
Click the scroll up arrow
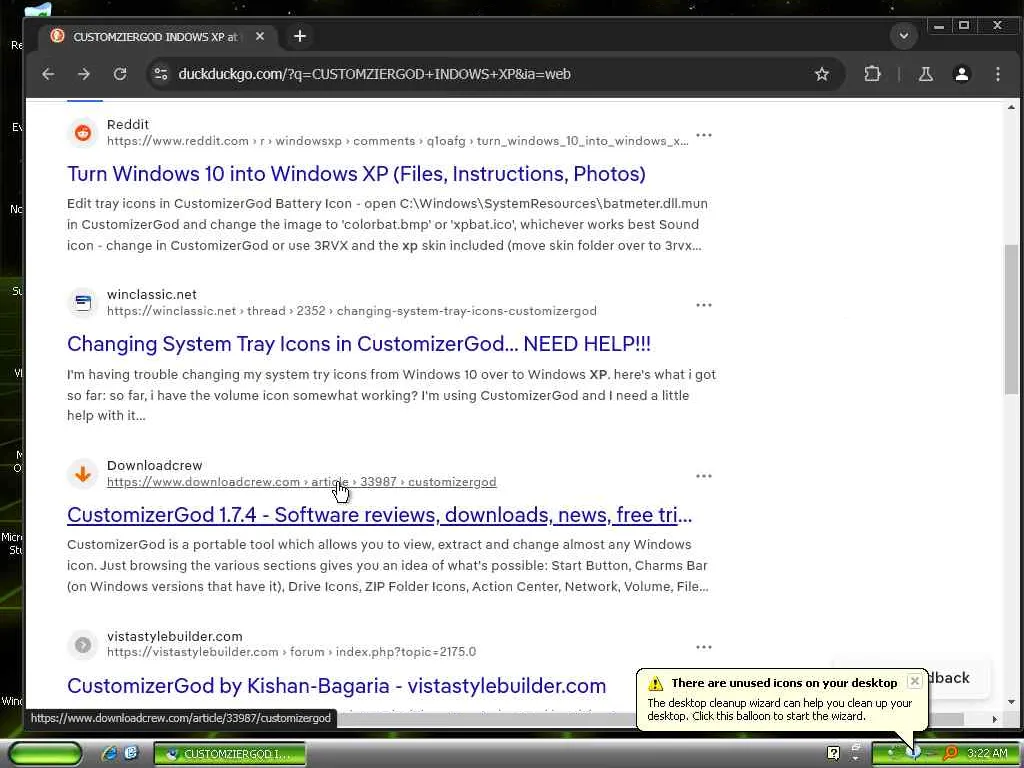[x=1011, y=108]
